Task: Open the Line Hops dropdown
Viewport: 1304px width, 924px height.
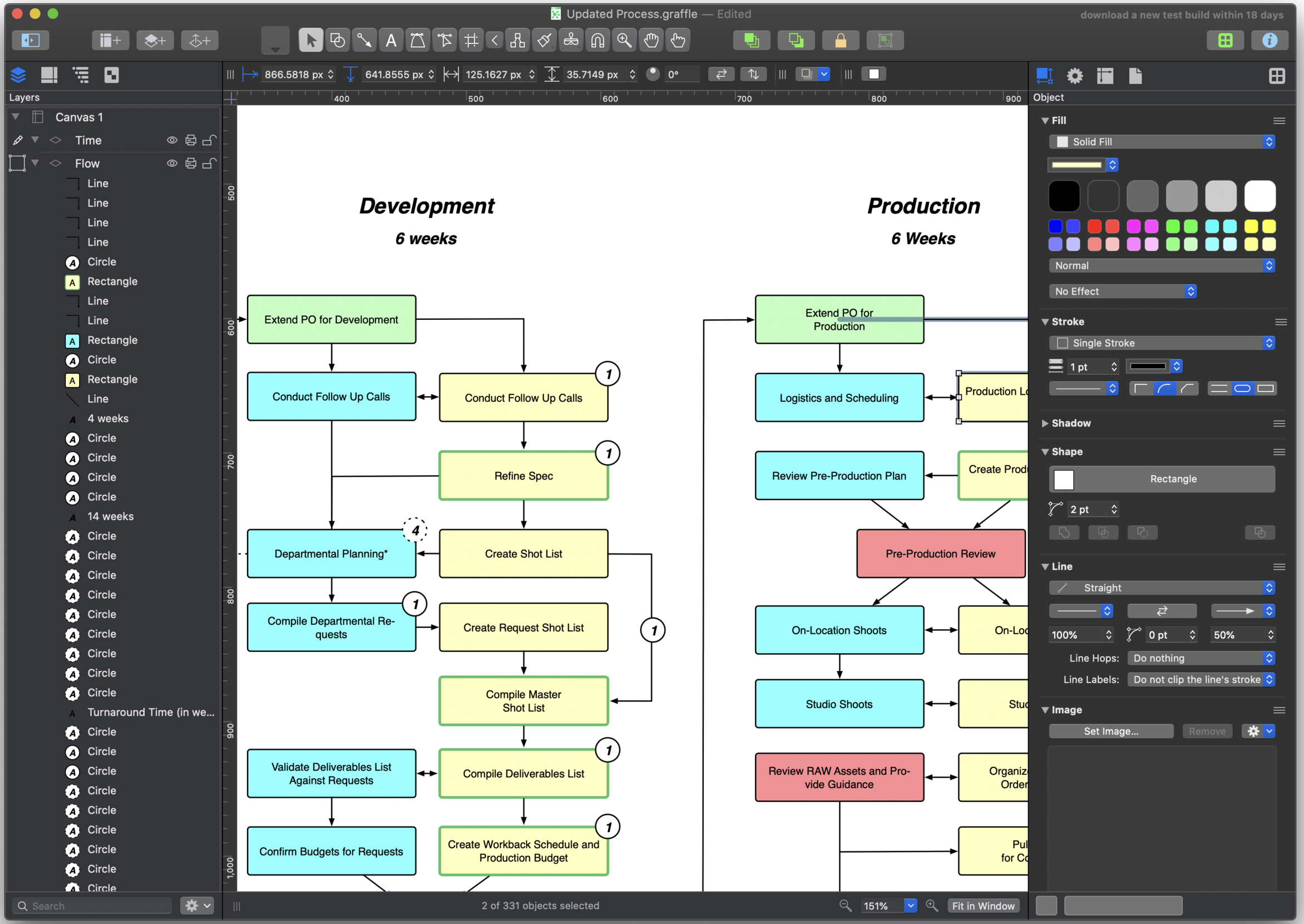Action: tap(1201, 658)
